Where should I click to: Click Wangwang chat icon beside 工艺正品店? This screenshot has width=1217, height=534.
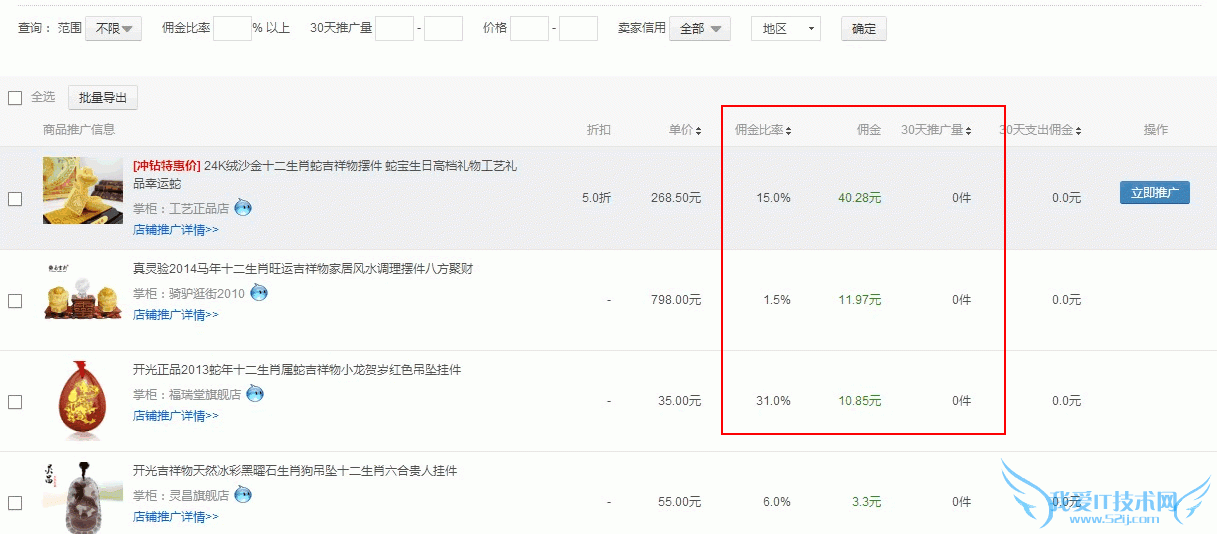click(243, 208)
